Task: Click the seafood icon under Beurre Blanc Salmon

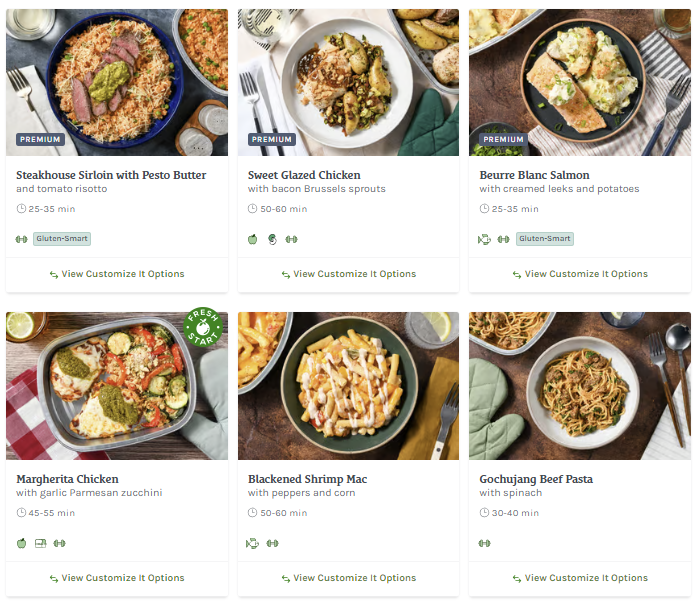Action: [x=485, y=239]
